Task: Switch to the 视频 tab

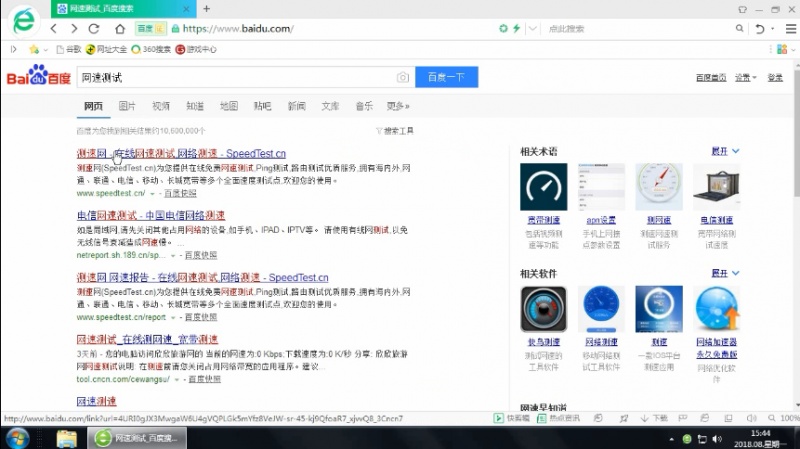Action: 161,106
